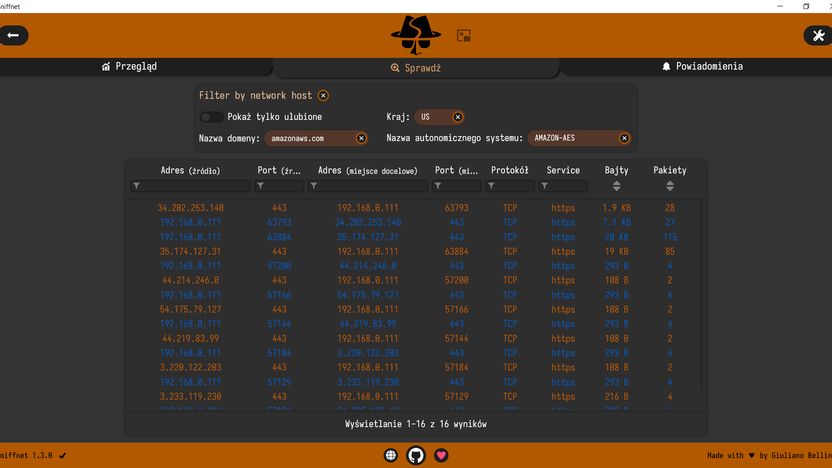Open settings with the wrench icon

818,36
